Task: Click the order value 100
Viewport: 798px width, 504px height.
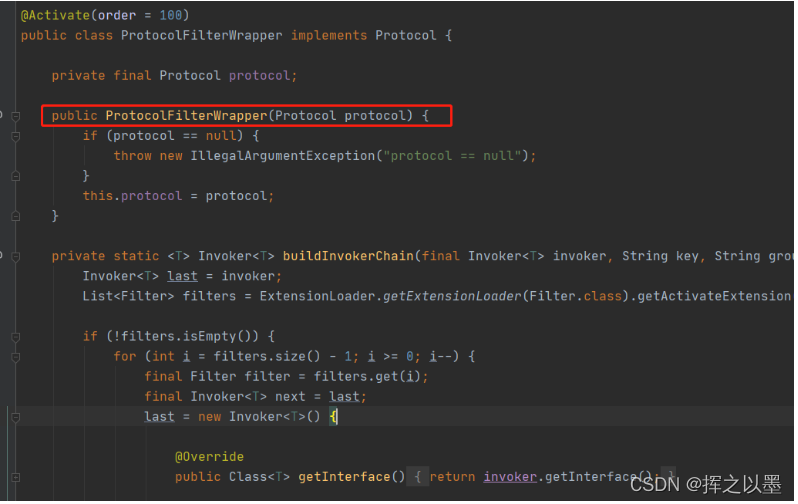Action: (170, 15)
